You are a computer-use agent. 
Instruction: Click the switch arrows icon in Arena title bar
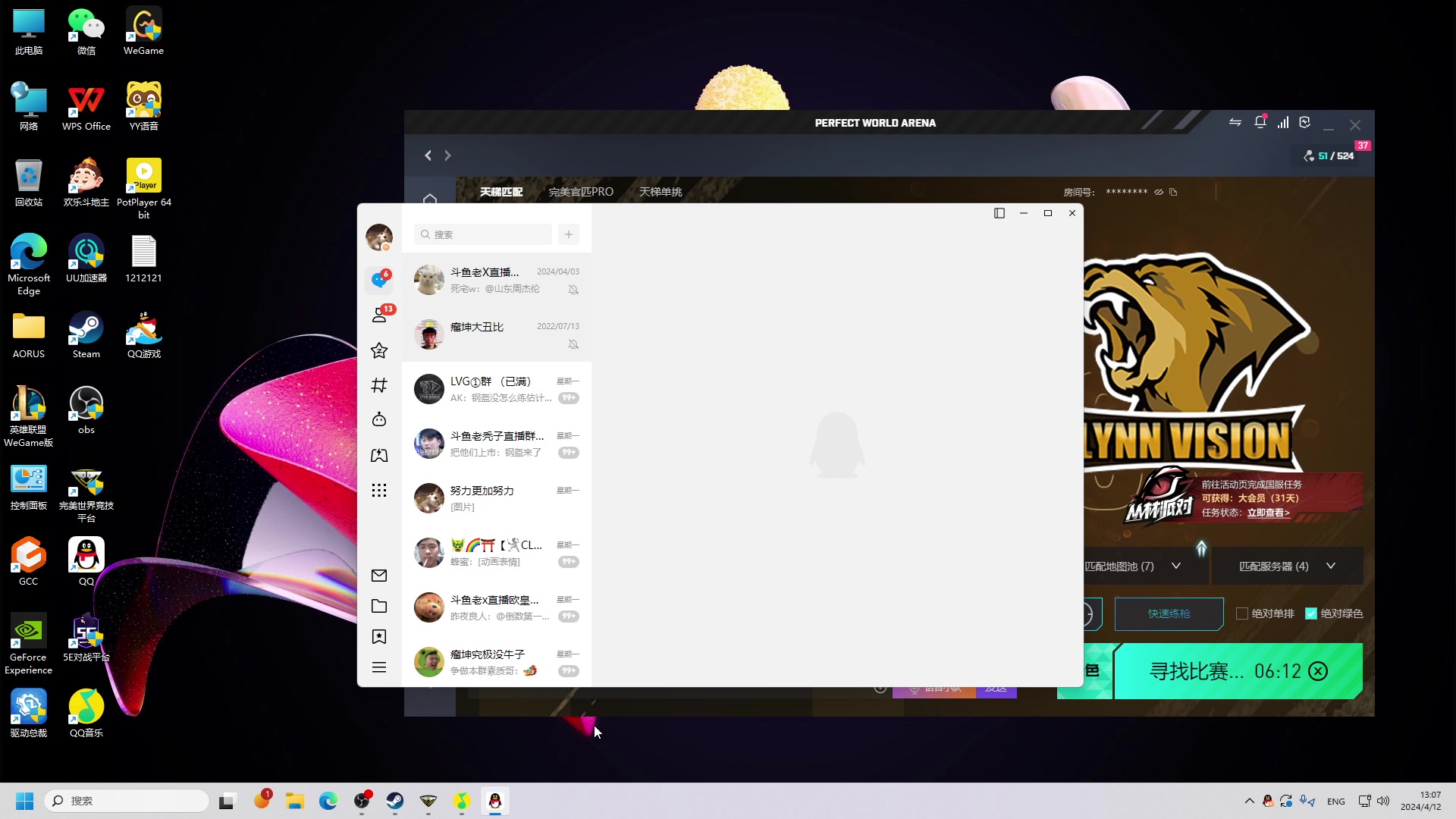1235,122
